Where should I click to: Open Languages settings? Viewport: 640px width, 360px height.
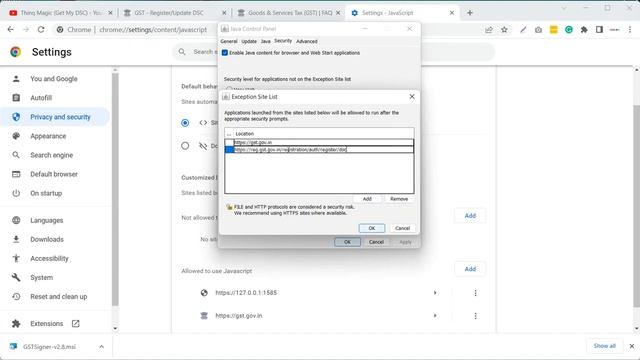(47, 220)
